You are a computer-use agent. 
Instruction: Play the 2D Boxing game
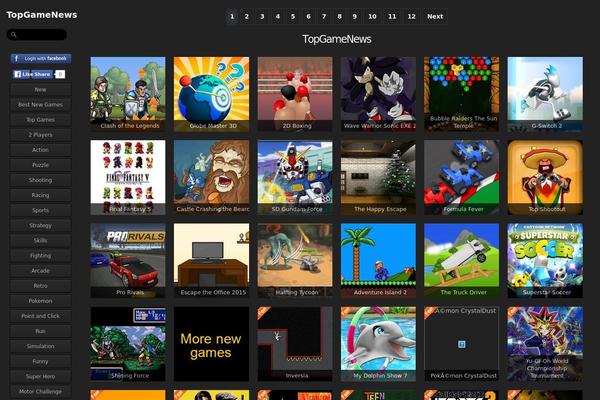pos(295,94)
